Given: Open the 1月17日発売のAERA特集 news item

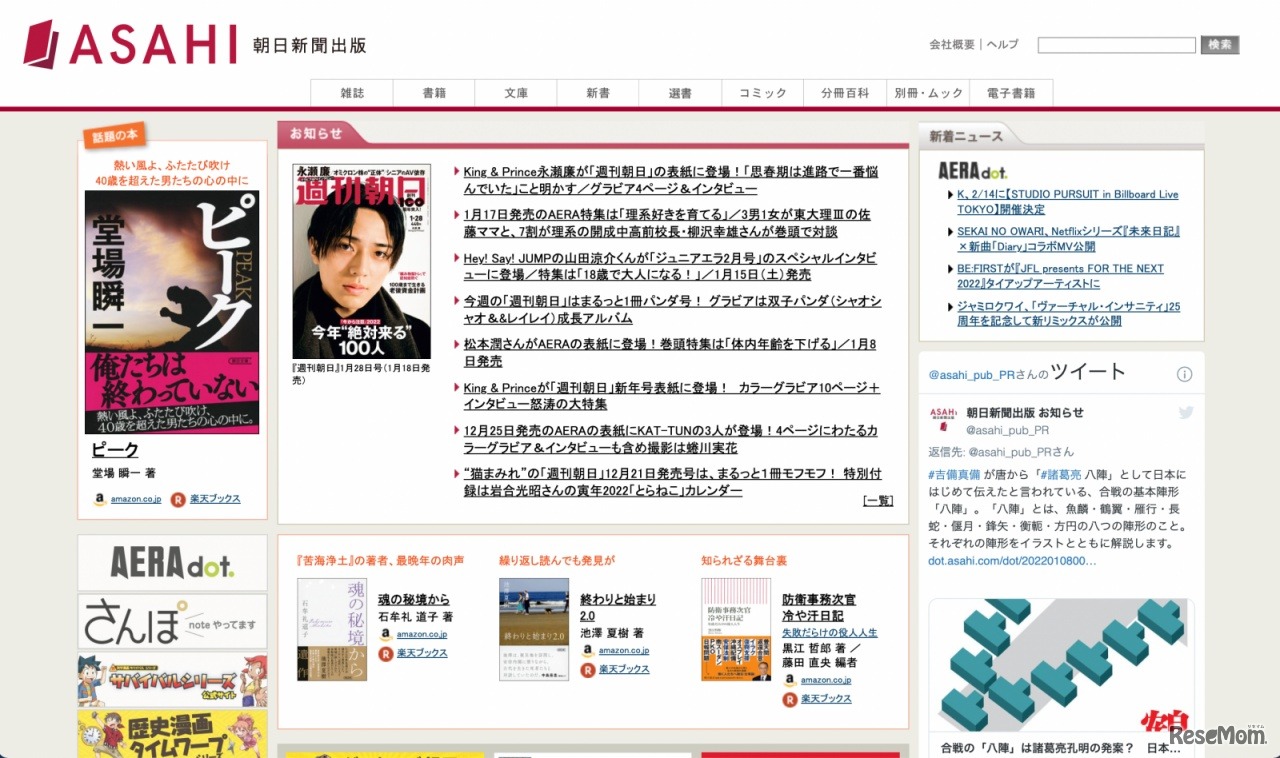Looking at the screenshot, I should 666,223.
